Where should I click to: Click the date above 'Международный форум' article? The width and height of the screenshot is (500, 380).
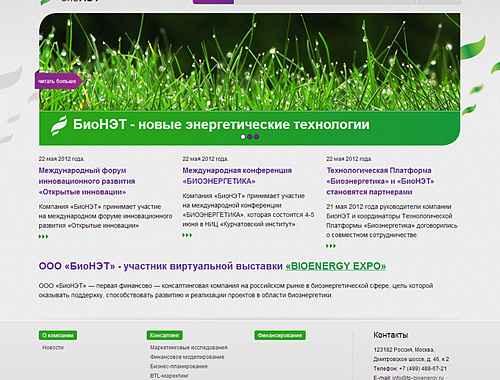pos(61,159)
